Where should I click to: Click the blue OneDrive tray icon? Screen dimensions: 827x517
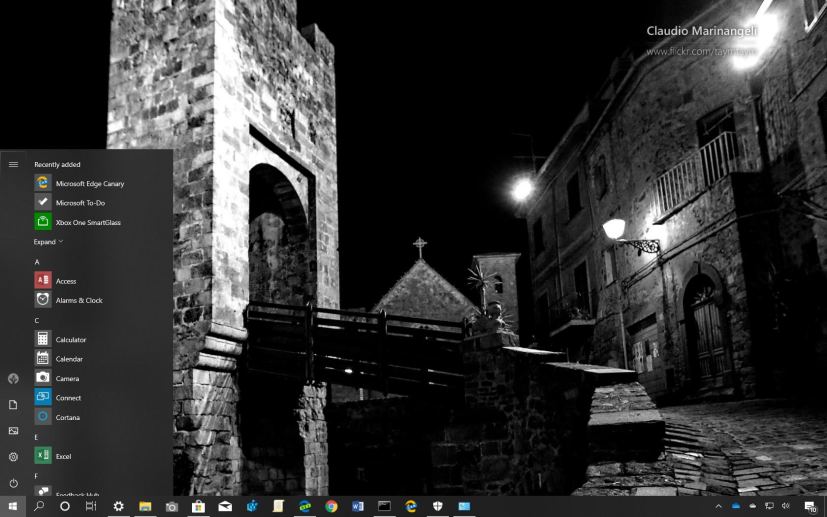tap(736, 506)
